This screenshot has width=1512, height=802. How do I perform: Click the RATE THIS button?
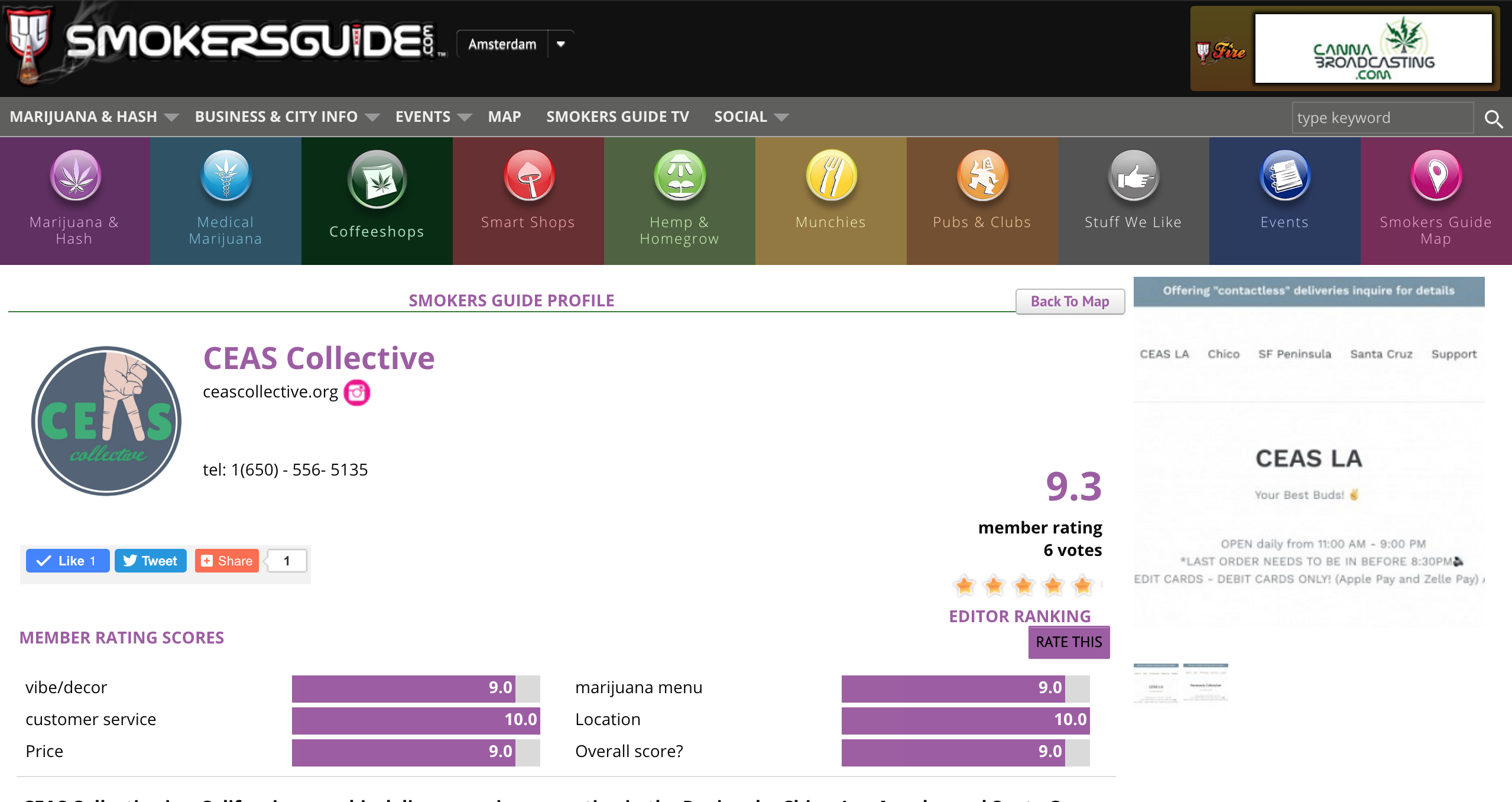coord(1069,642)
